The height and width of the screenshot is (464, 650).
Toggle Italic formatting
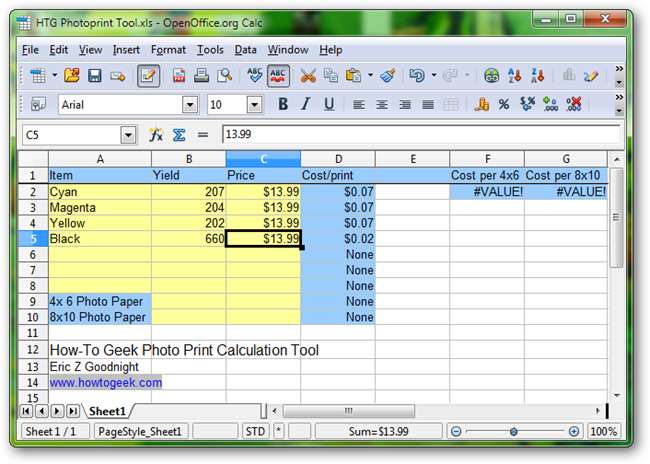click(x=304, y=104)
